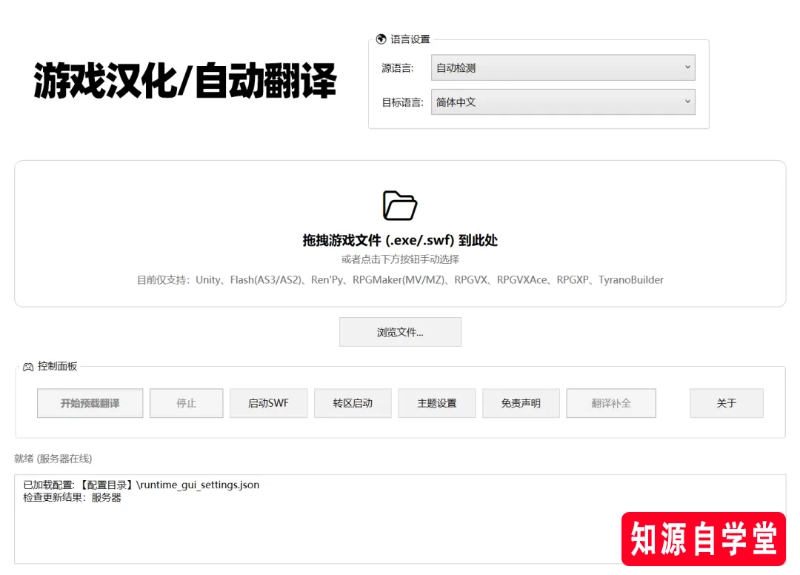Click the open folder icon in drop zone
This screenshot has width=800, height=575.
(399, 205)
